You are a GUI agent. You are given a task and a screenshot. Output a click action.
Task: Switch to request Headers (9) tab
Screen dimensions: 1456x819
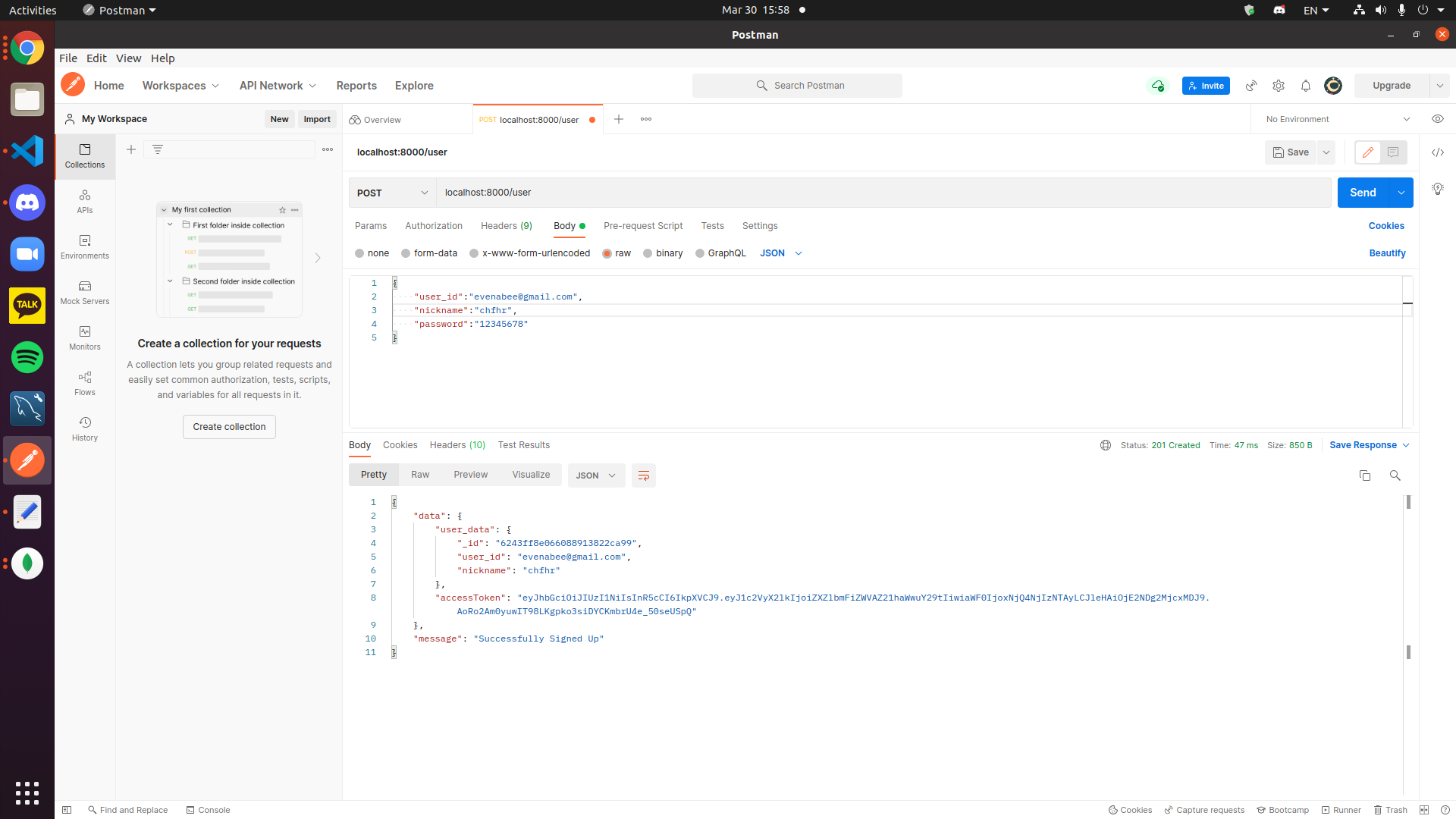coord(507,226)
